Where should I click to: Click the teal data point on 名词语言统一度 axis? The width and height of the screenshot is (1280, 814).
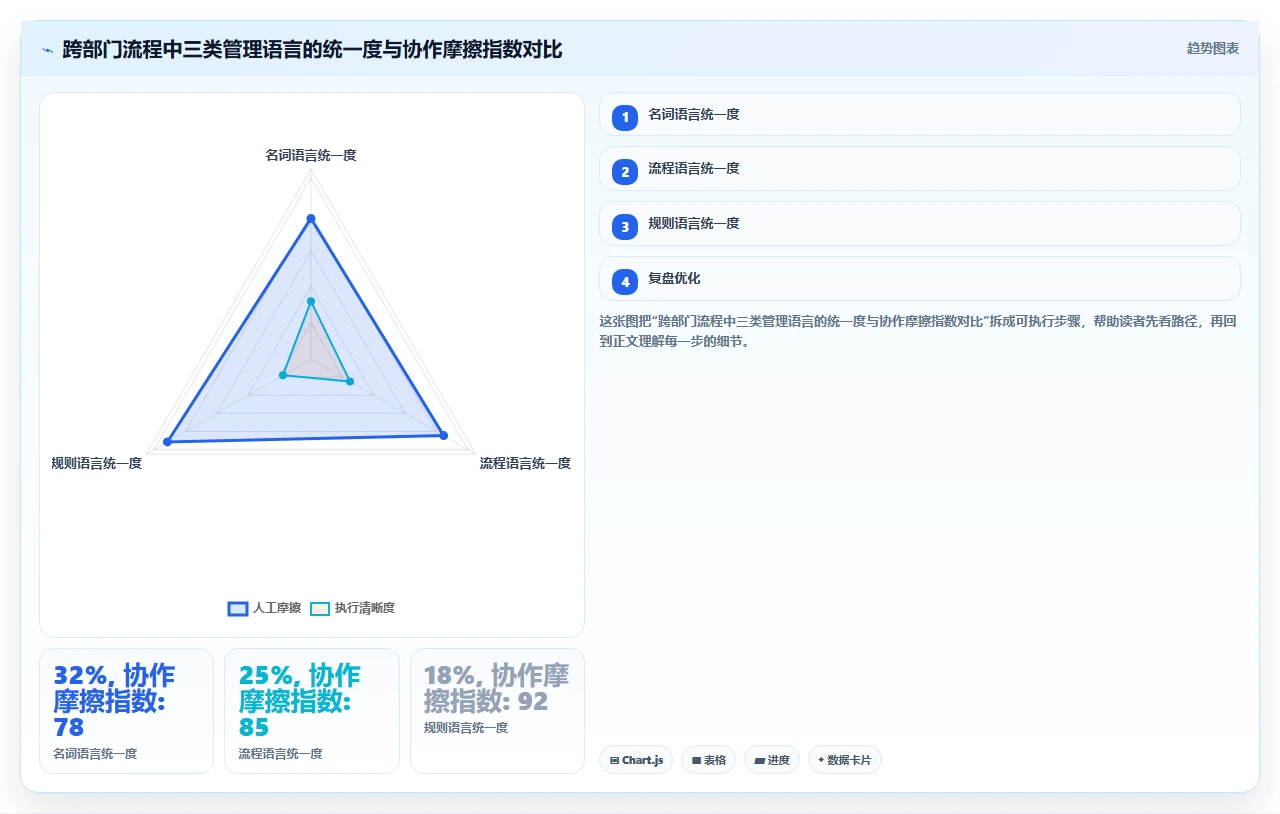pos(311,301)
